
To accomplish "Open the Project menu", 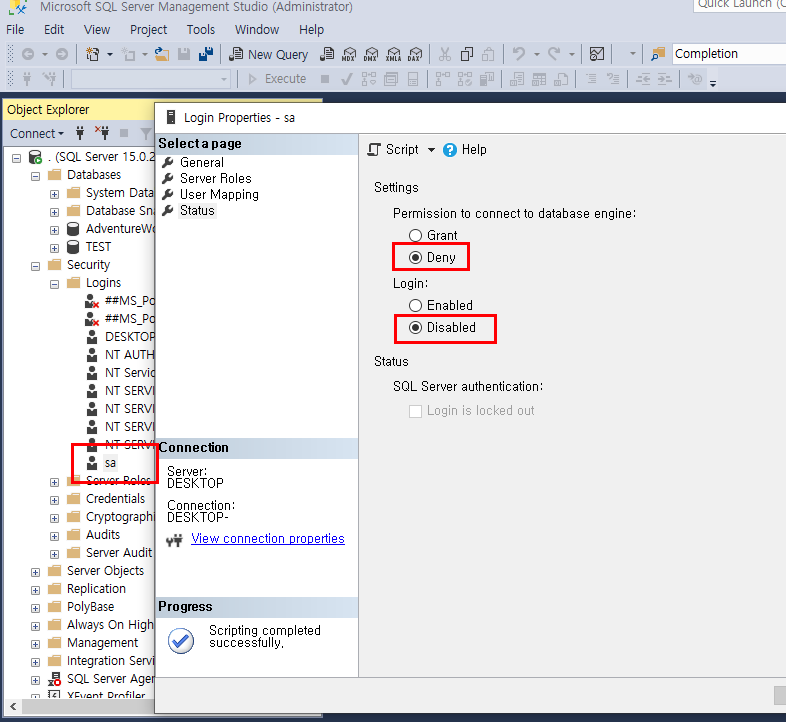I will tap(148, 30).
